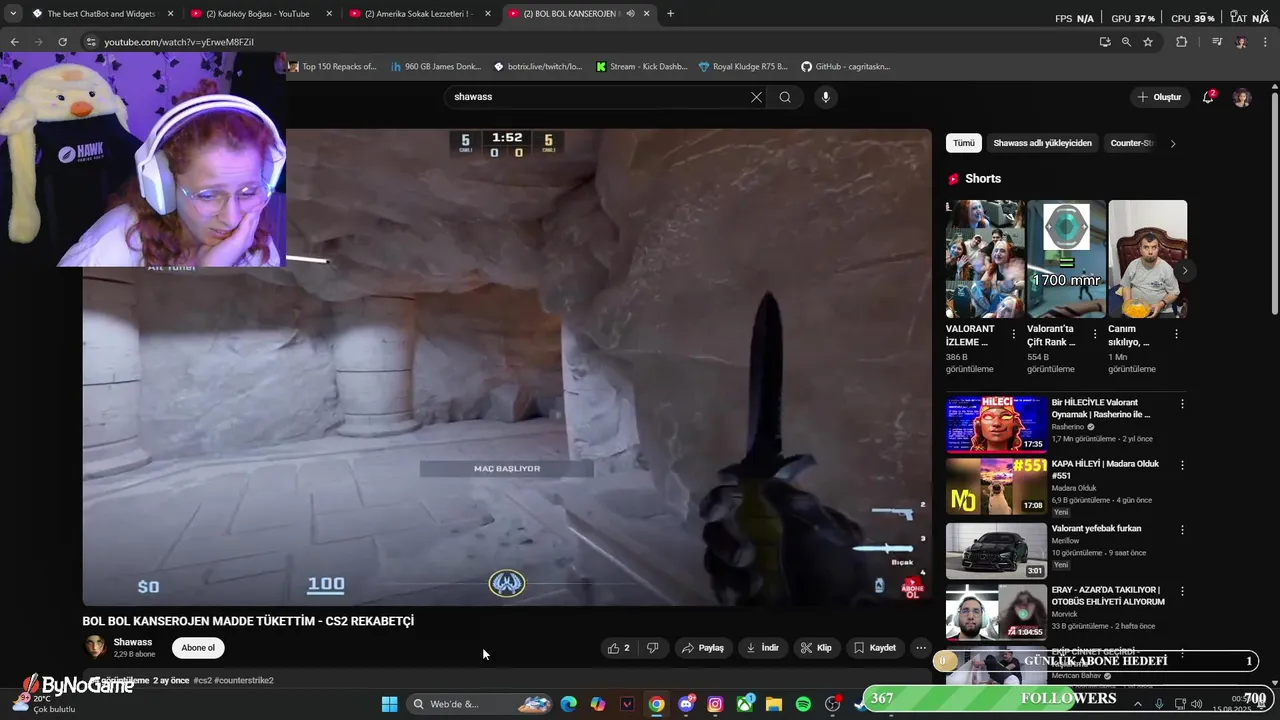This screenshot has width=1280, height=720.
Task: Open Shawass channel avatar
Action: pos(95,647)
